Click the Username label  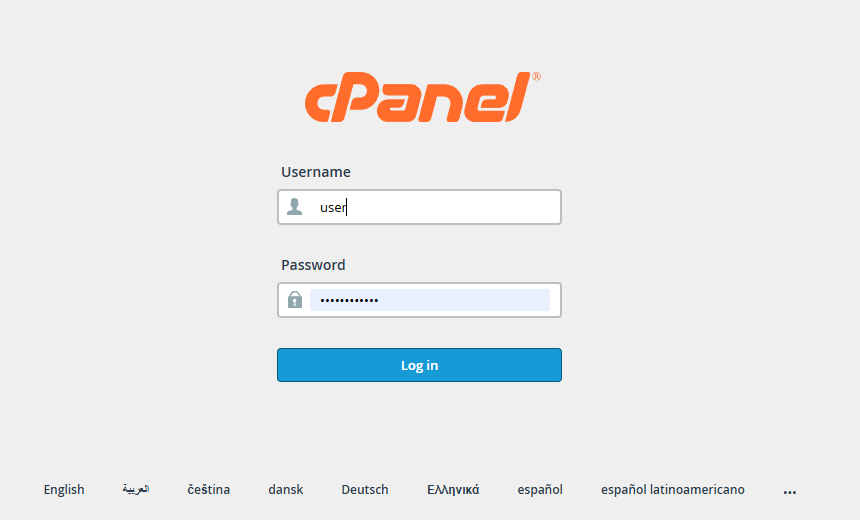(315, 172)
